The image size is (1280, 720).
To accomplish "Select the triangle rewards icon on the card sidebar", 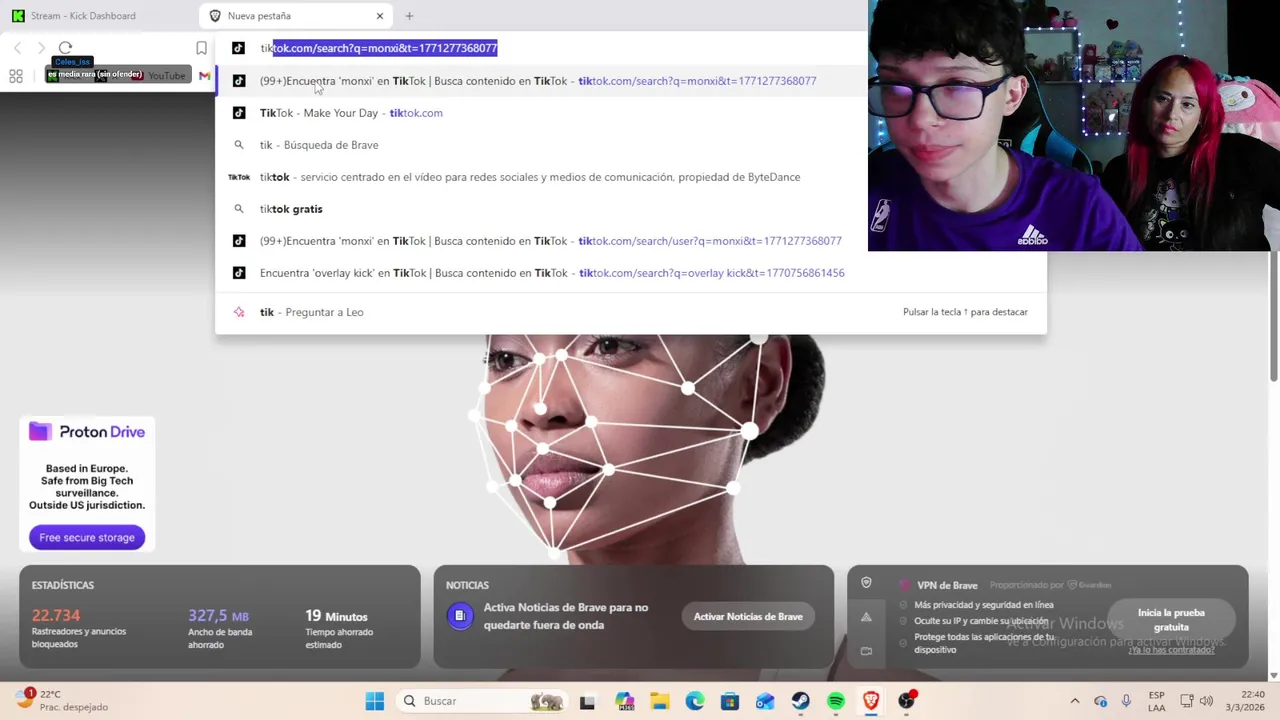I will point(866,617).
